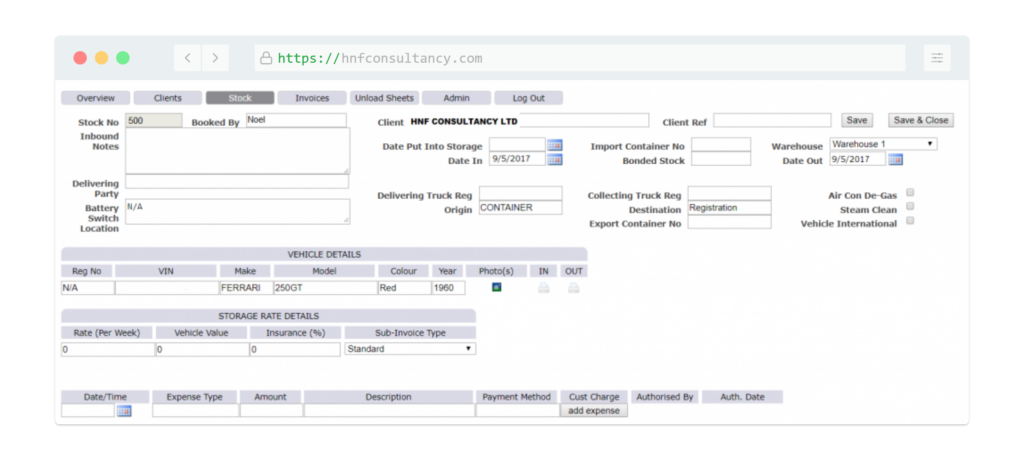Image resolution: width=1024 pixels, height=460 pixels.
Task: Click the Inbound Notes text area
Action: 237,151
